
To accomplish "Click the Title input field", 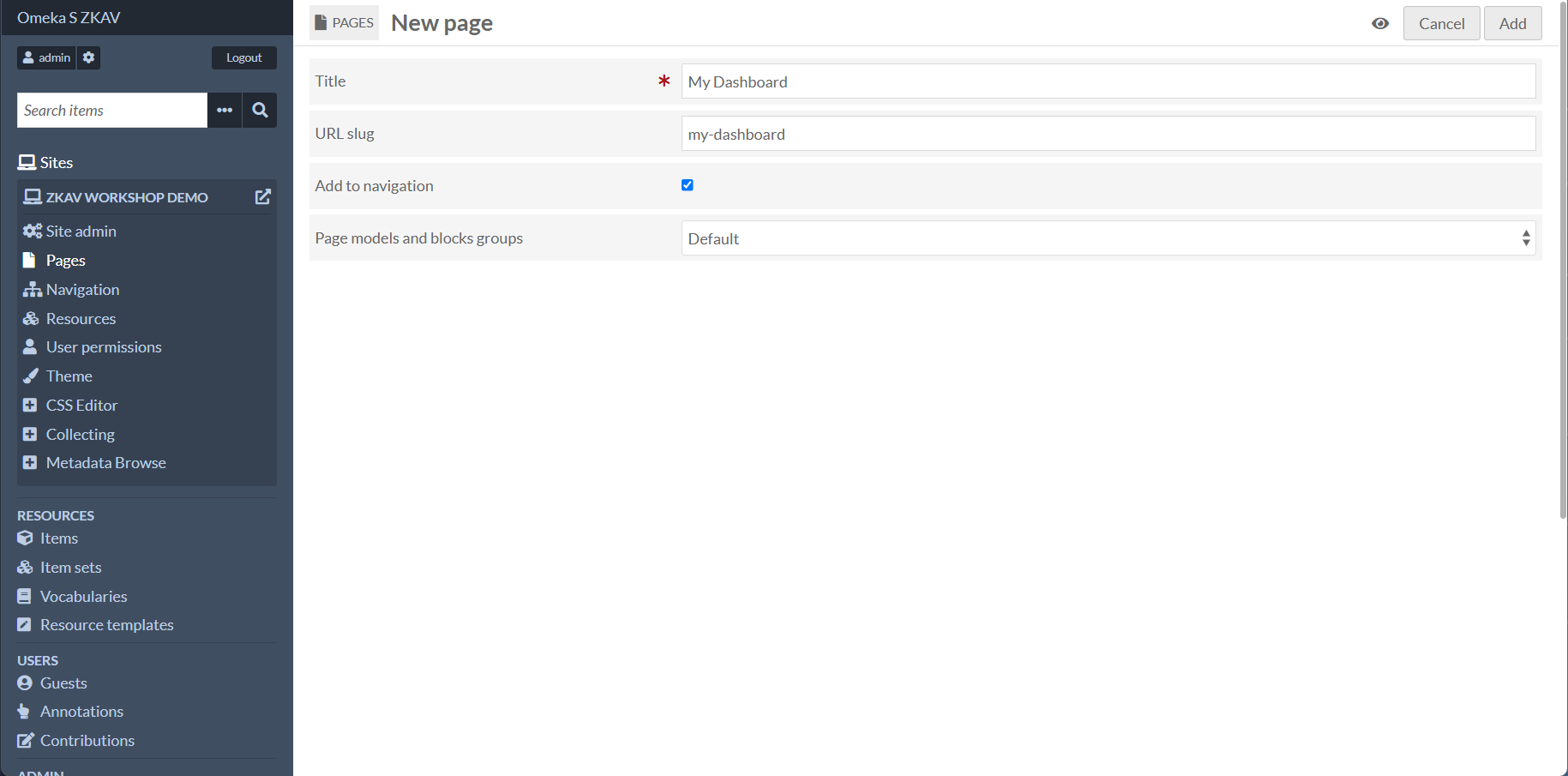I will coord(1108,81).
